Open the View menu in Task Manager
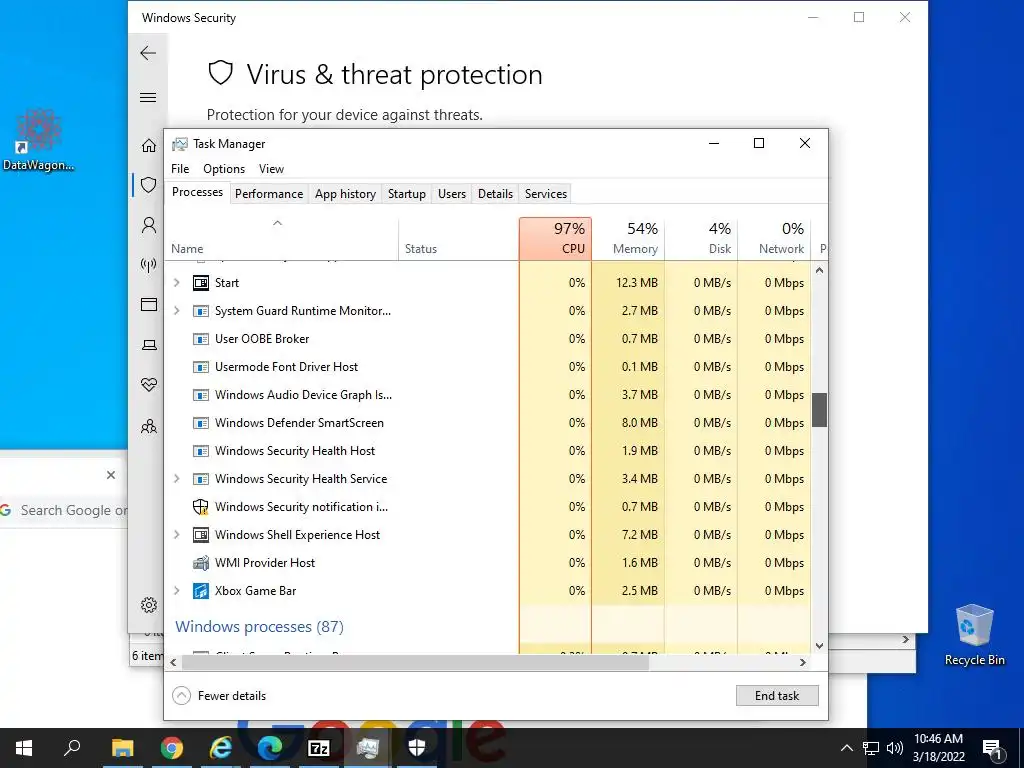The width and height of the screenshot is (1024, 768). coord(271,169)
